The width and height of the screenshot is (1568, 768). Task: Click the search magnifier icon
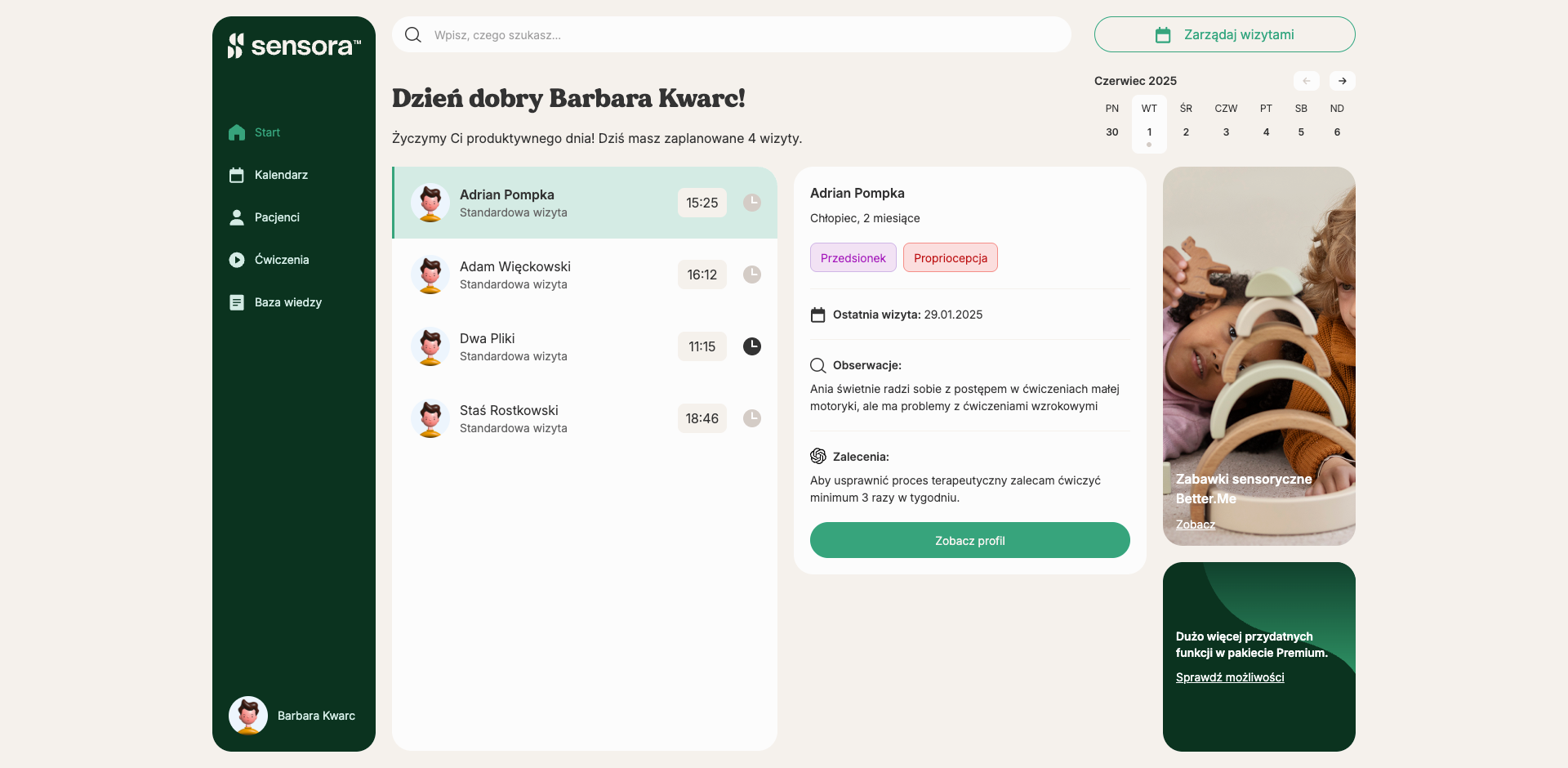coord(413,35)
